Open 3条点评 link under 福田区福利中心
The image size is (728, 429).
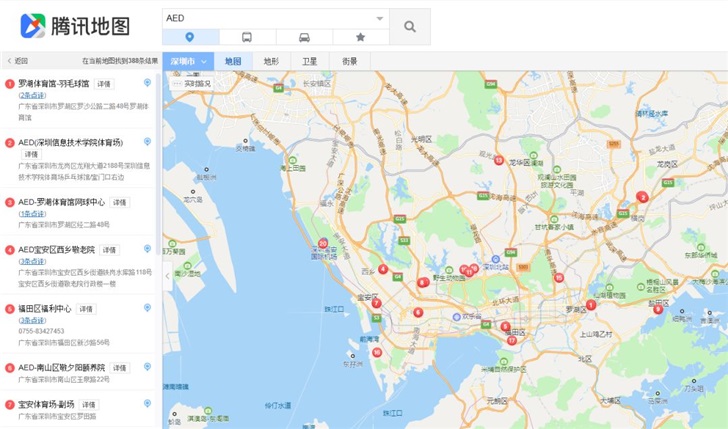tap(32, 320)
